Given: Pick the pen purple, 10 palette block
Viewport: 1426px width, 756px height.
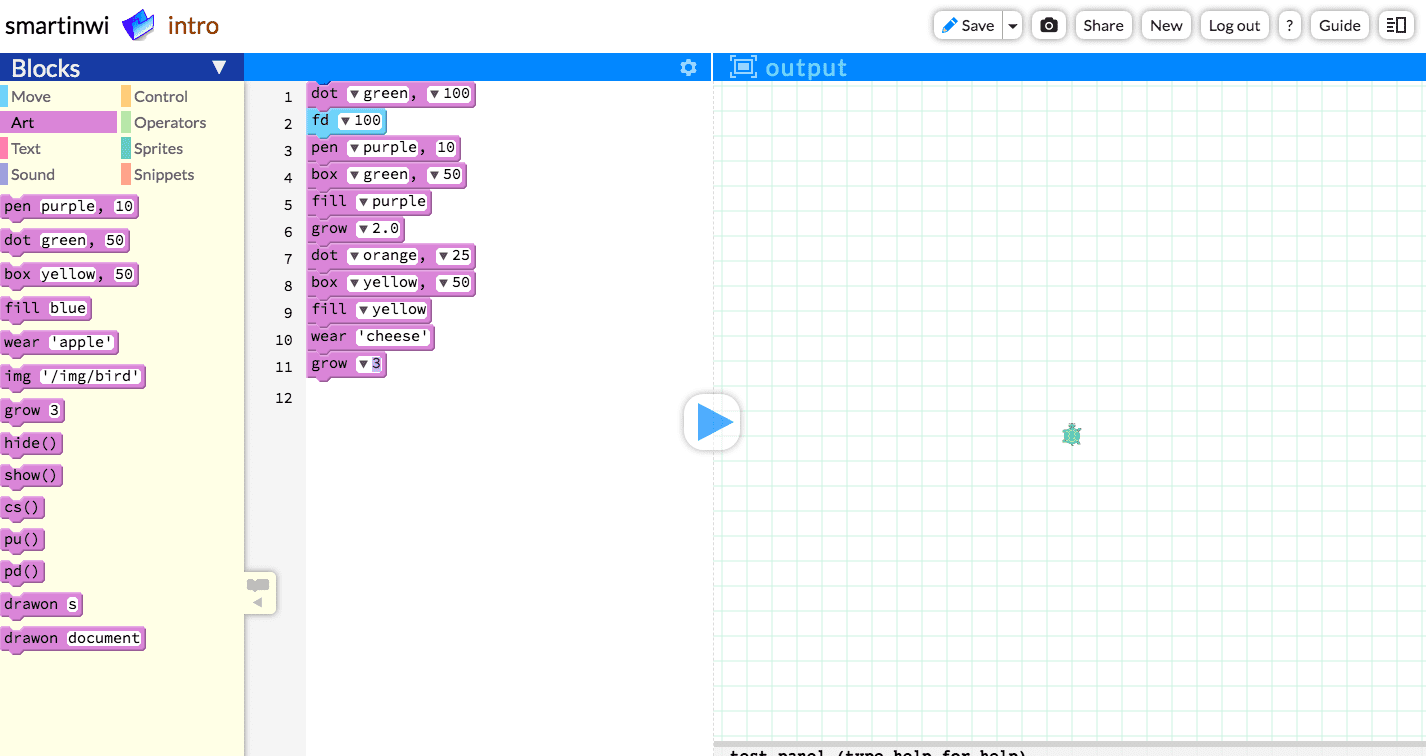Looking at the screenshot, I should pos(69,207).
